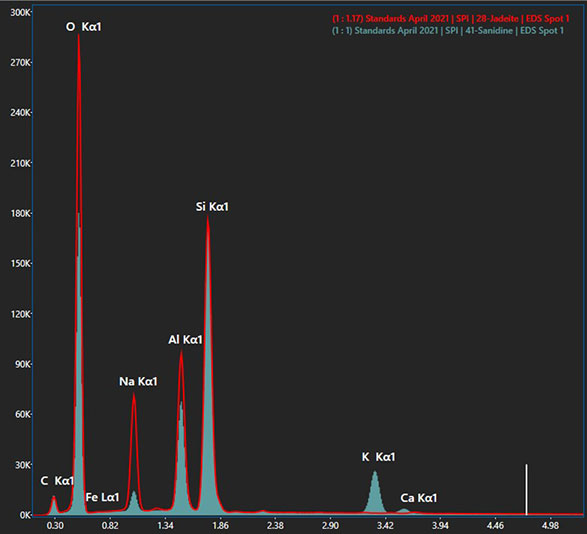
Task: Click the 0.30 x-axis energy label
Action: 55,526
